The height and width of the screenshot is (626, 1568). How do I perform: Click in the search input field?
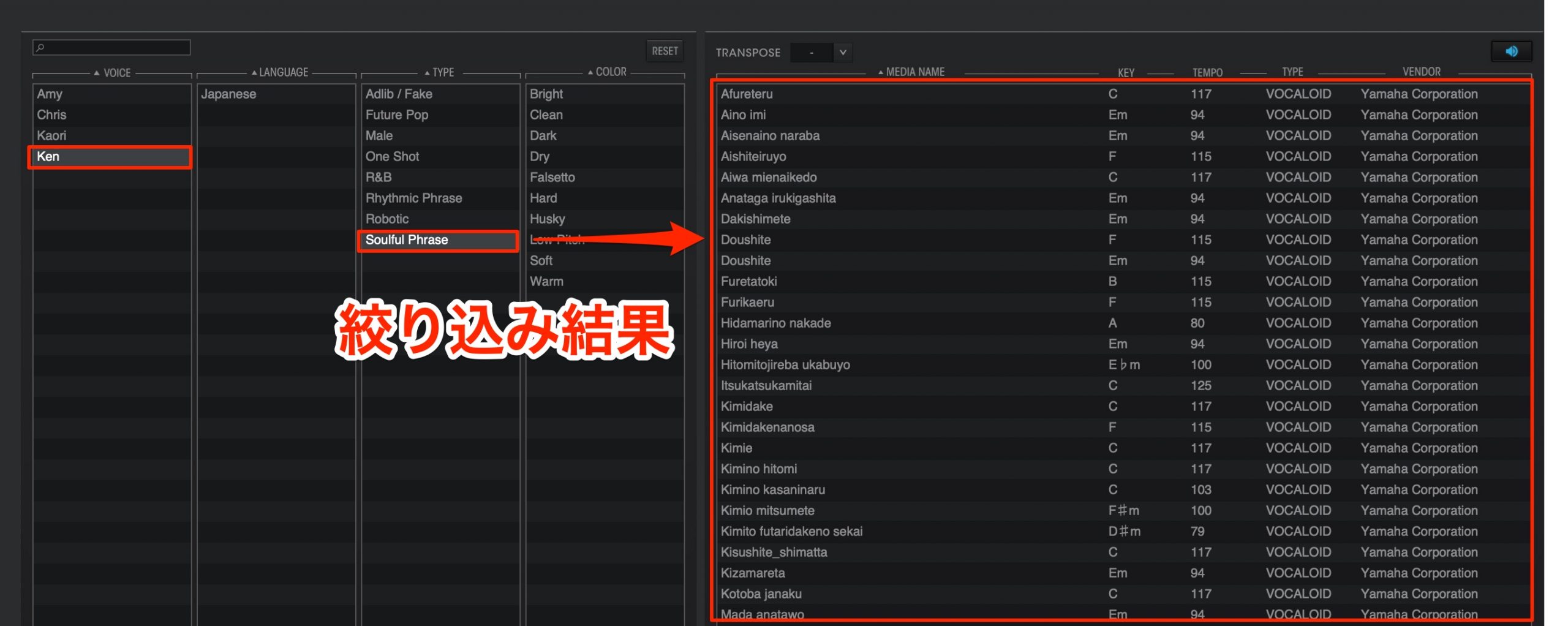tap(111, 48)
